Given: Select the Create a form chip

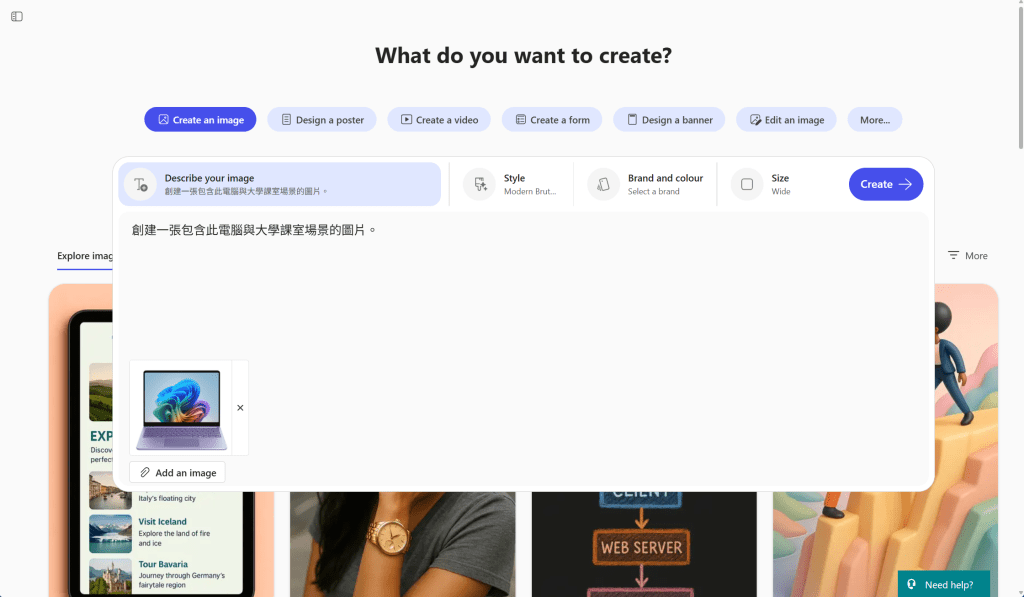Looking at the screenshot, I should coord(552,120).
